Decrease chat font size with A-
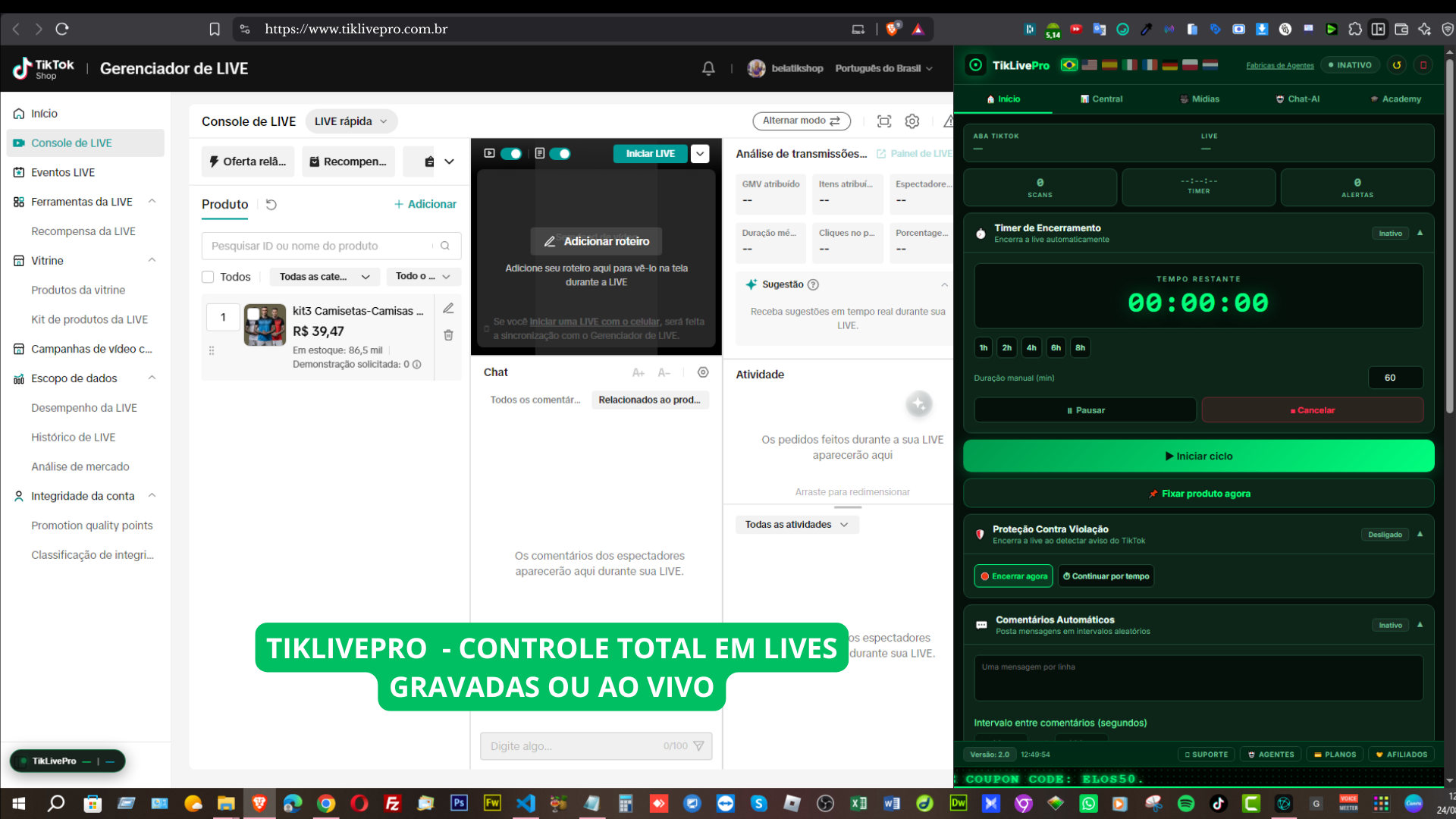 point(664,372)
